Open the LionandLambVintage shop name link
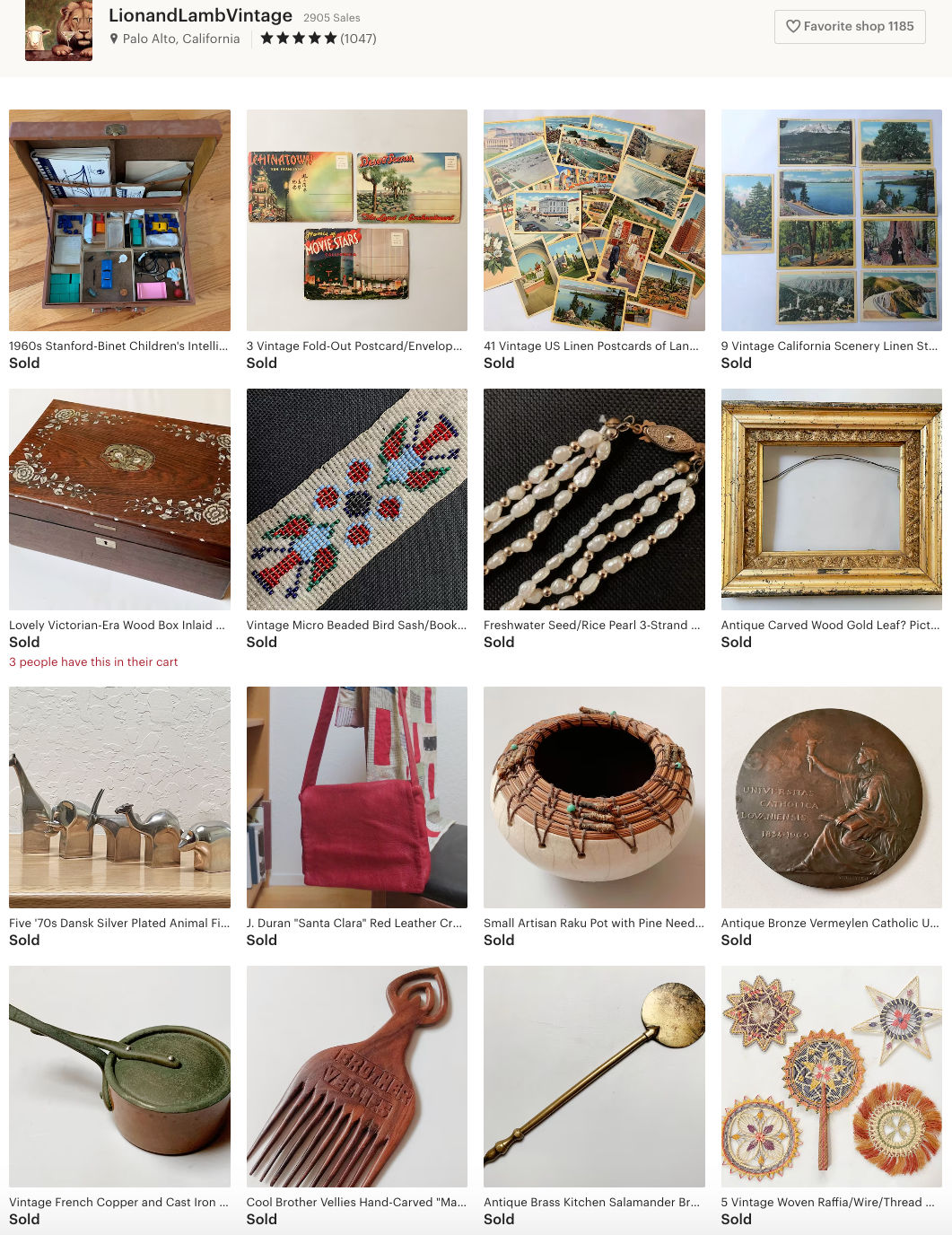The width and height of the screenshot is (952, 1235). point(200,15)
